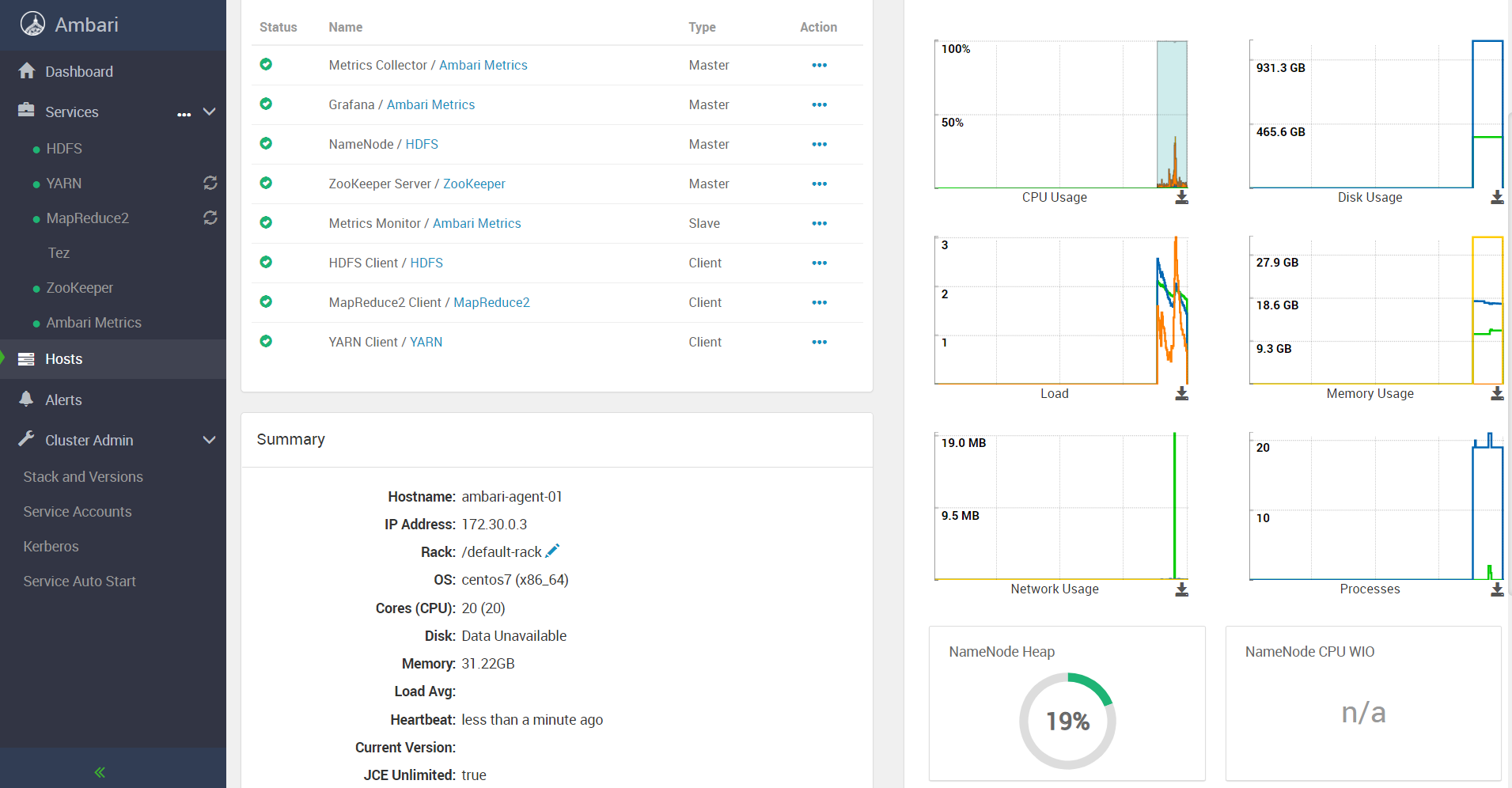
Task: Open action menu for HDFS Client
Action: point(819,263)
